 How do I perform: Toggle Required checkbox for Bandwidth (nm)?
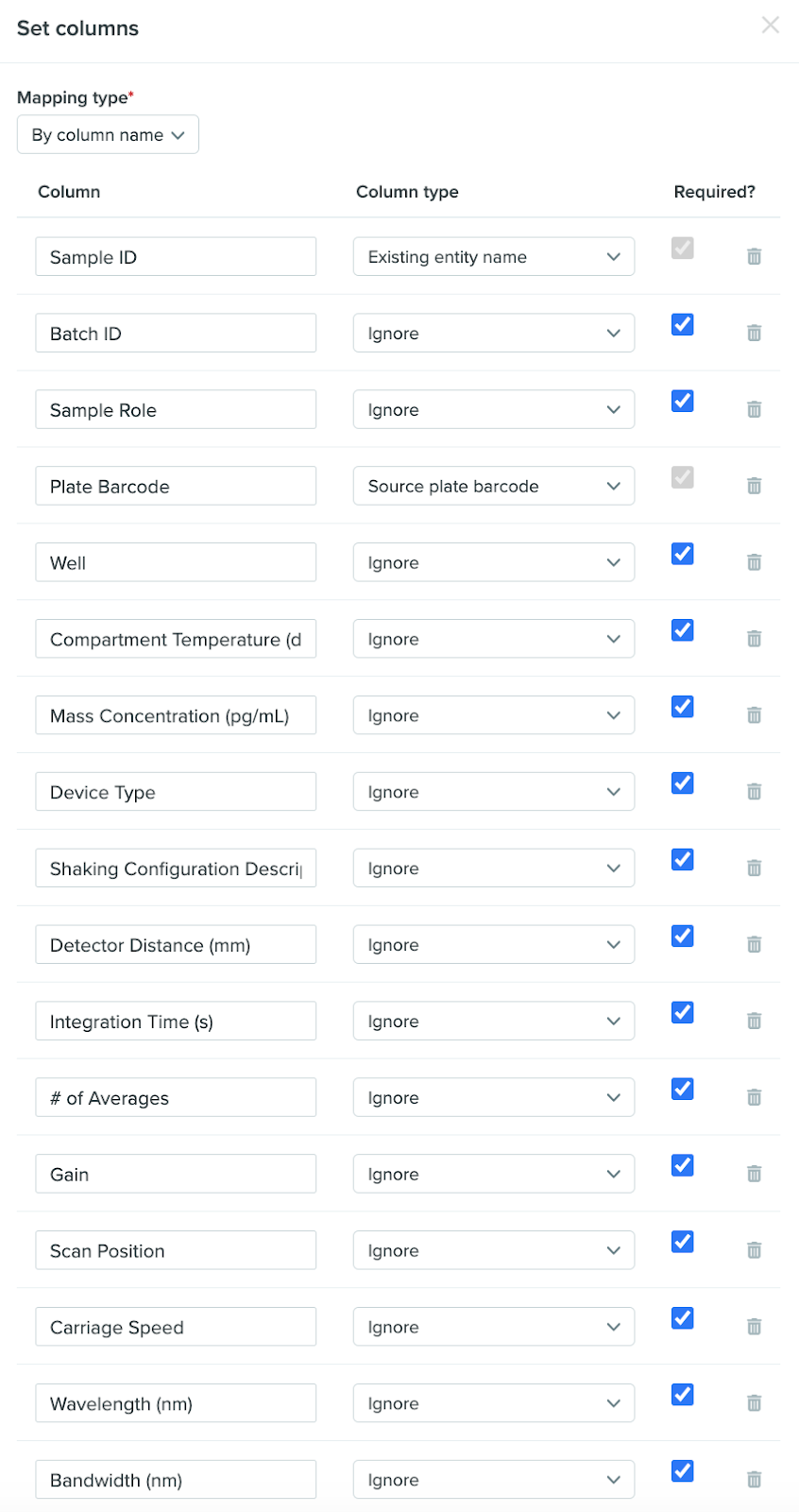point(682,1471)
